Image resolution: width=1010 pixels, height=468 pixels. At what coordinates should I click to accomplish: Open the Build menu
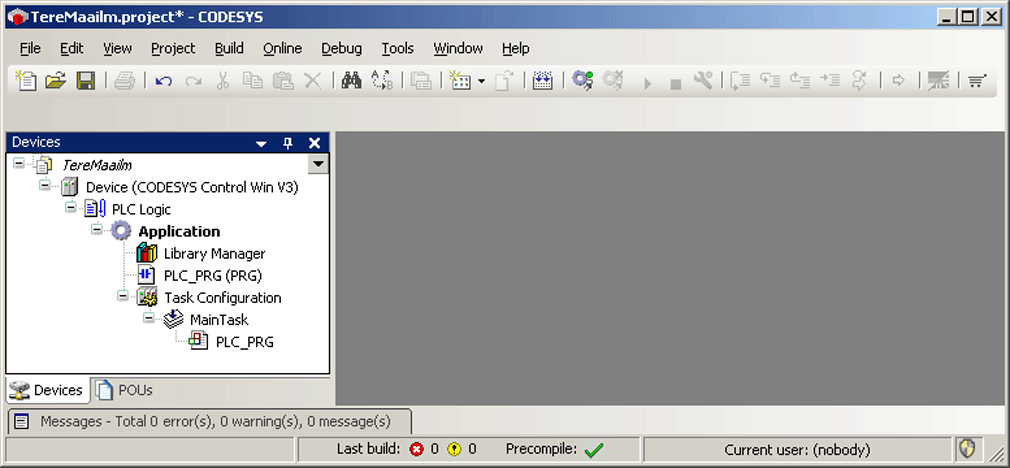[229, 48]
